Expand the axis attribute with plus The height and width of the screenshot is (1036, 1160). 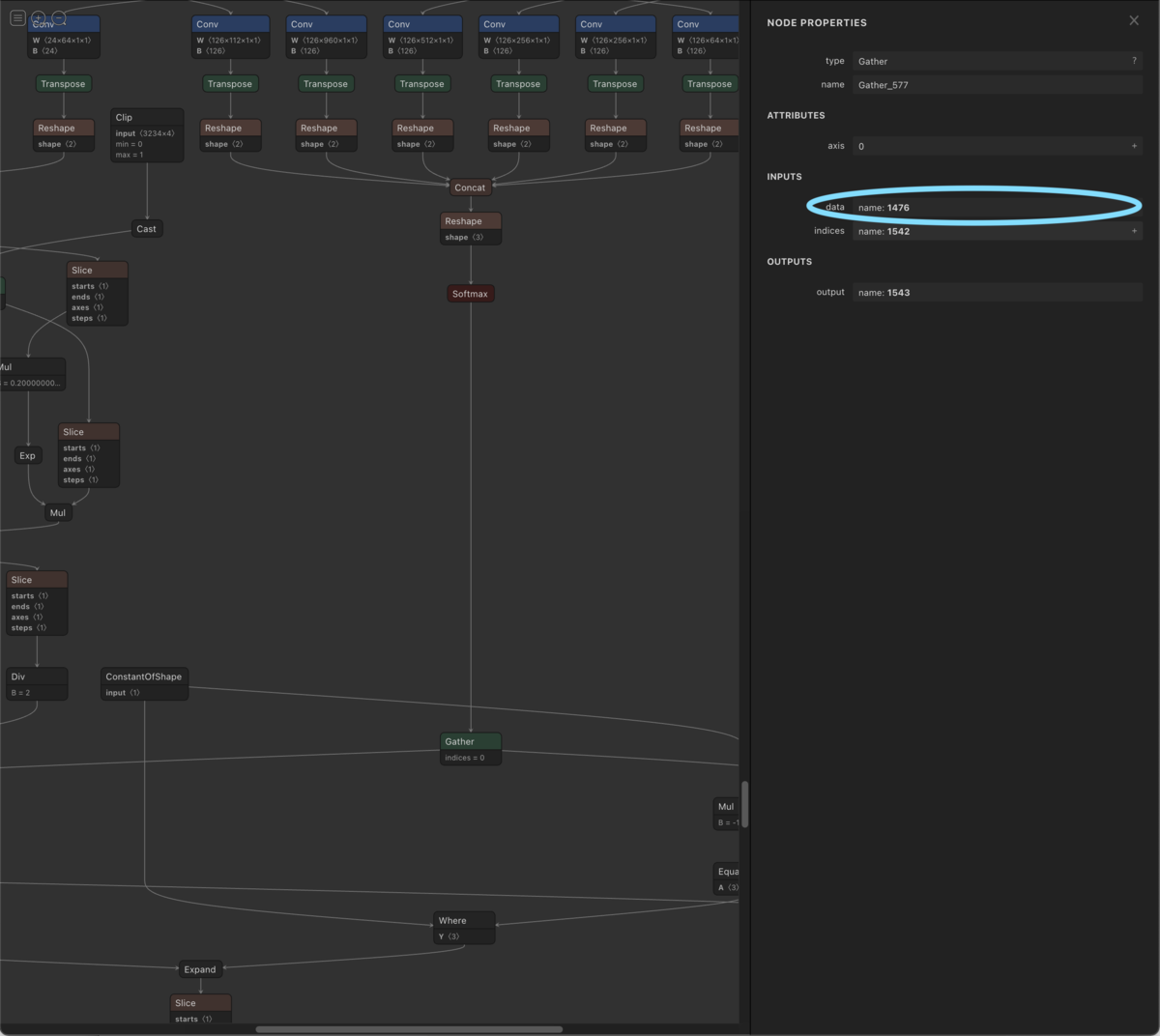click(x=1134, y=146)
